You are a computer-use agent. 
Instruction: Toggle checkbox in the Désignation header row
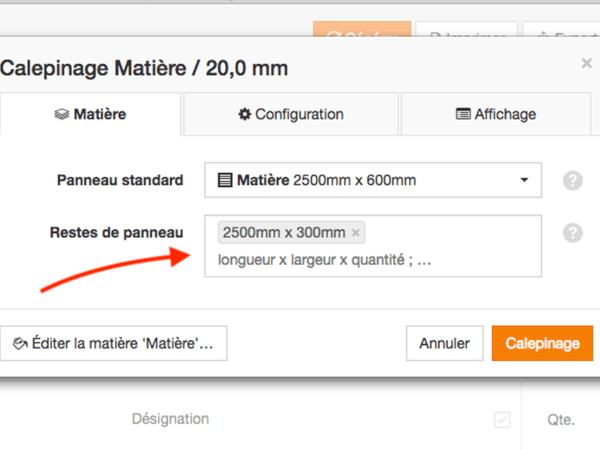[502, 420]
